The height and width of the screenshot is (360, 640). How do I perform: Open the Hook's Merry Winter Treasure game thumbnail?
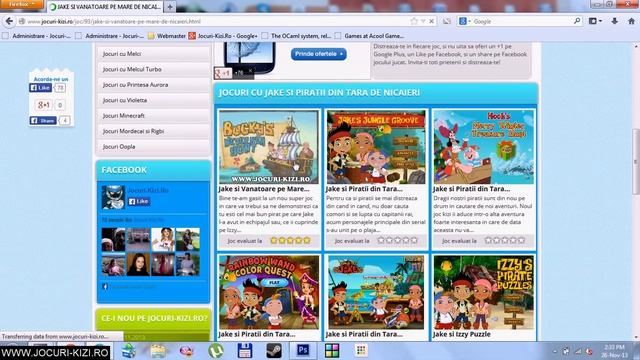tap(484, 147)
